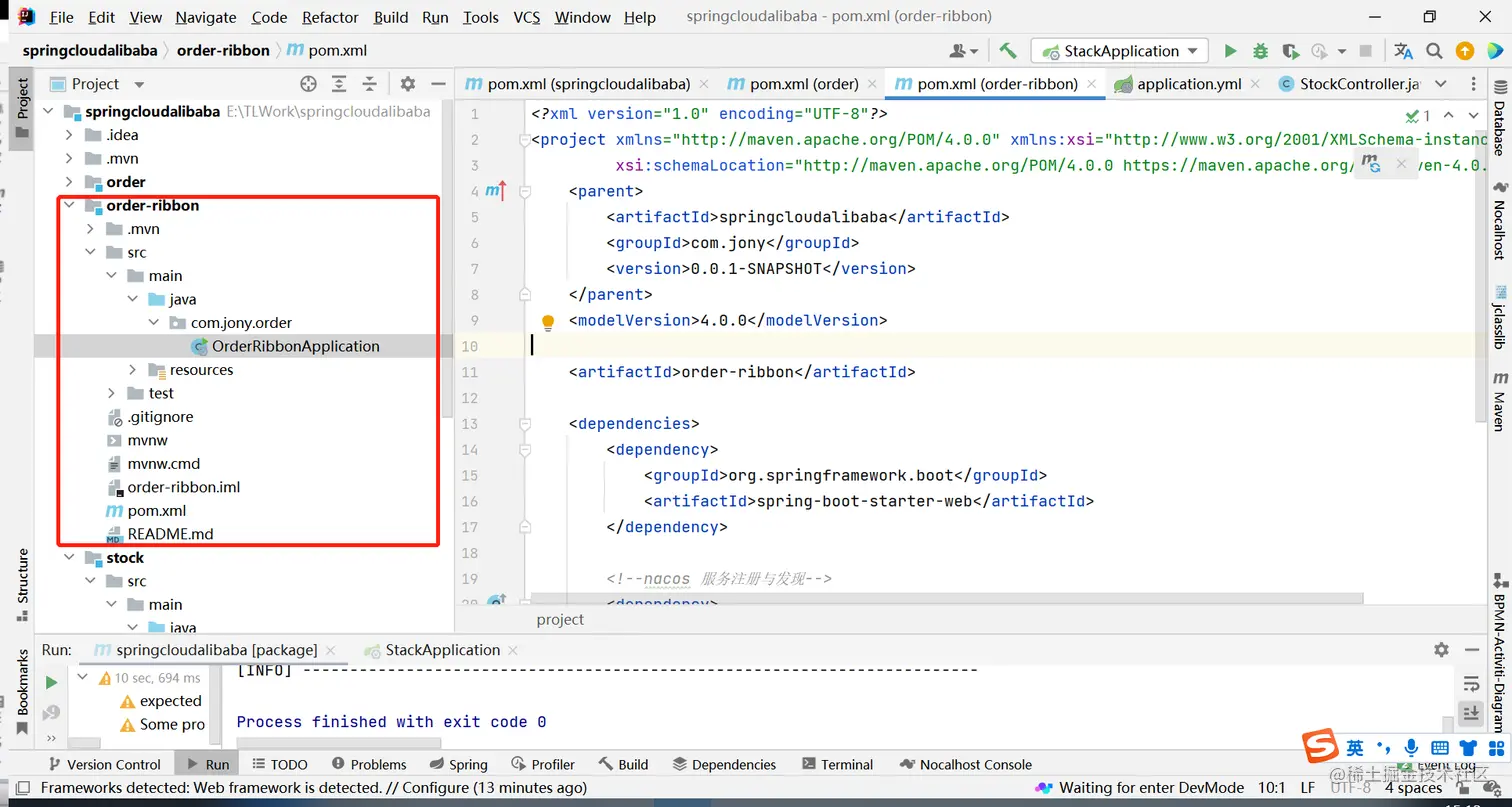Viewport: 1512px width, 807px height.
Task: Select OrderRibbonApplication class in project tree
Action: 295,346
